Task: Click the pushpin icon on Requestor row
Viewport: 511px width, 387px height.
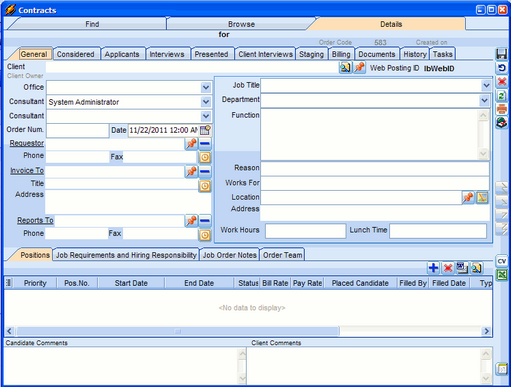Action: point(191,144)
